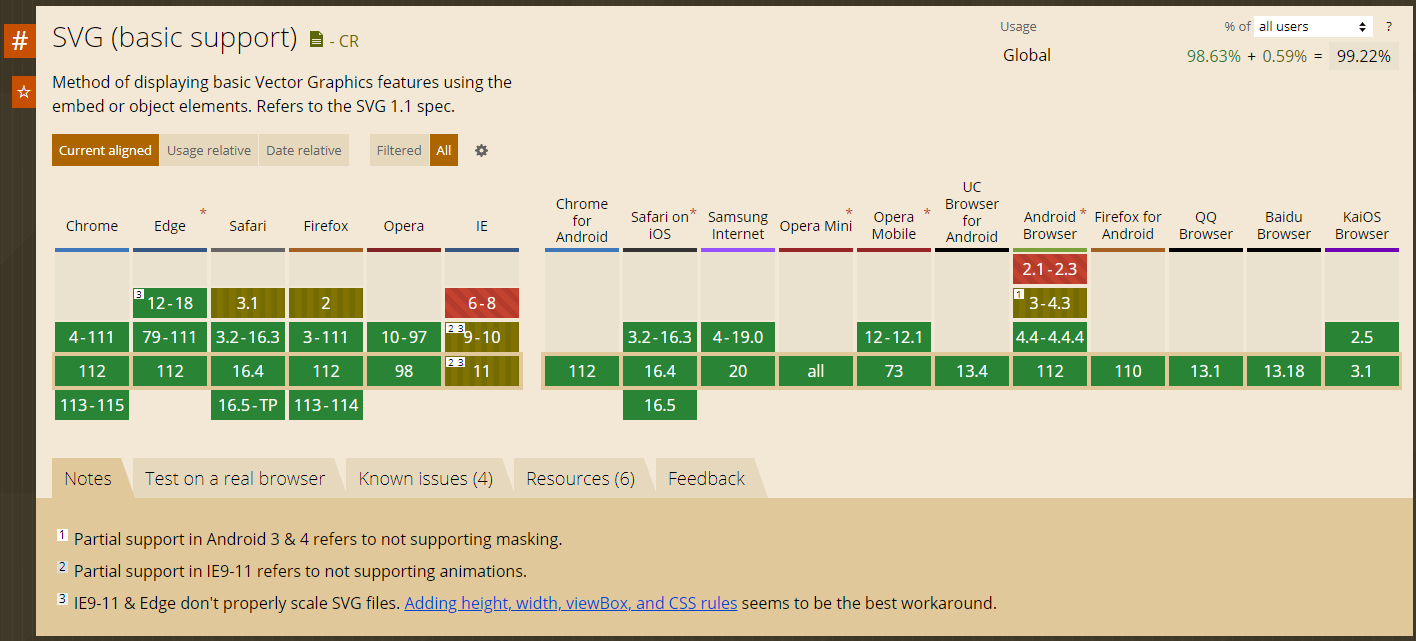
Task: Select Safari 3.1 version cell
Action: (248, 303)
